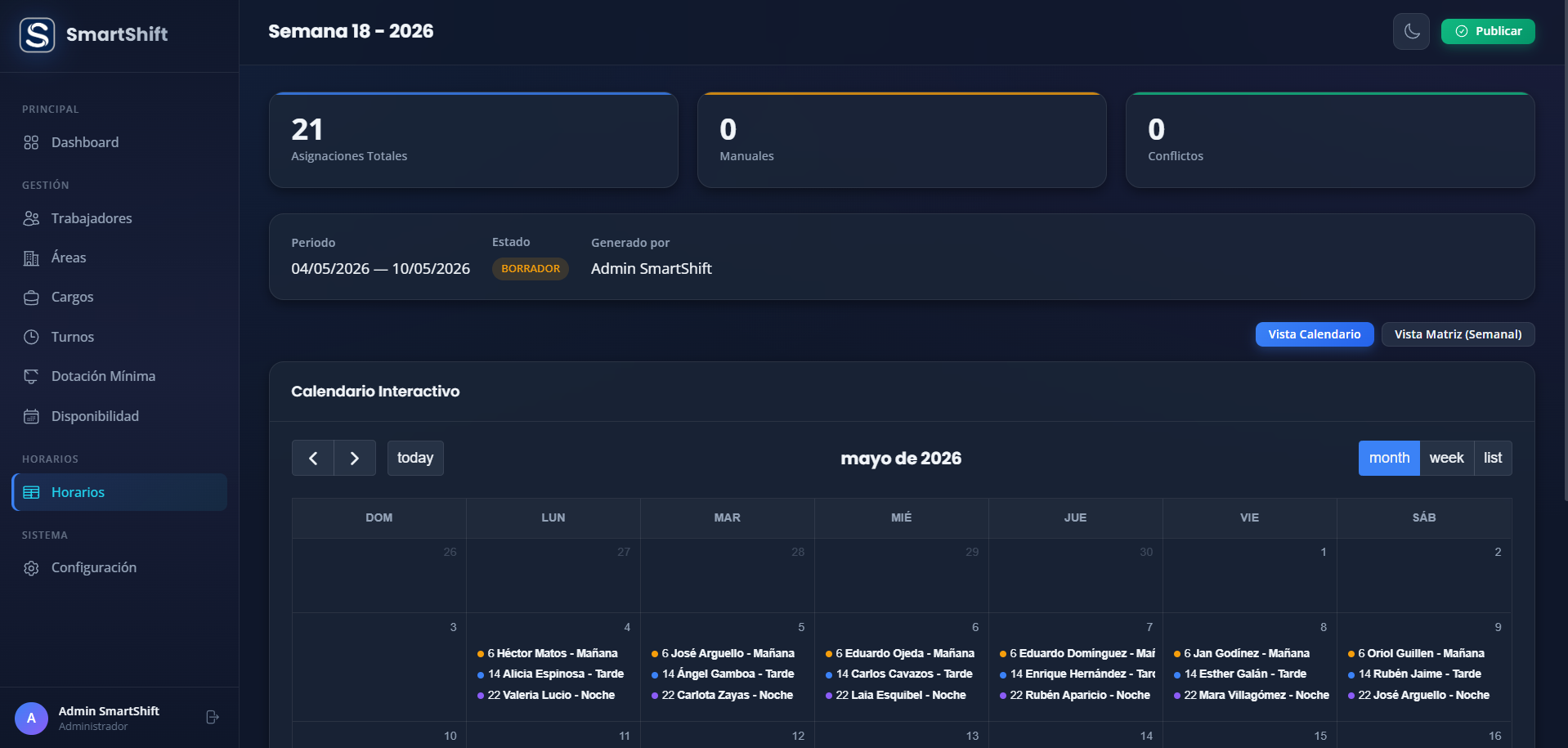Open Disponibilidad calendar icon

(x=31, y=416)
